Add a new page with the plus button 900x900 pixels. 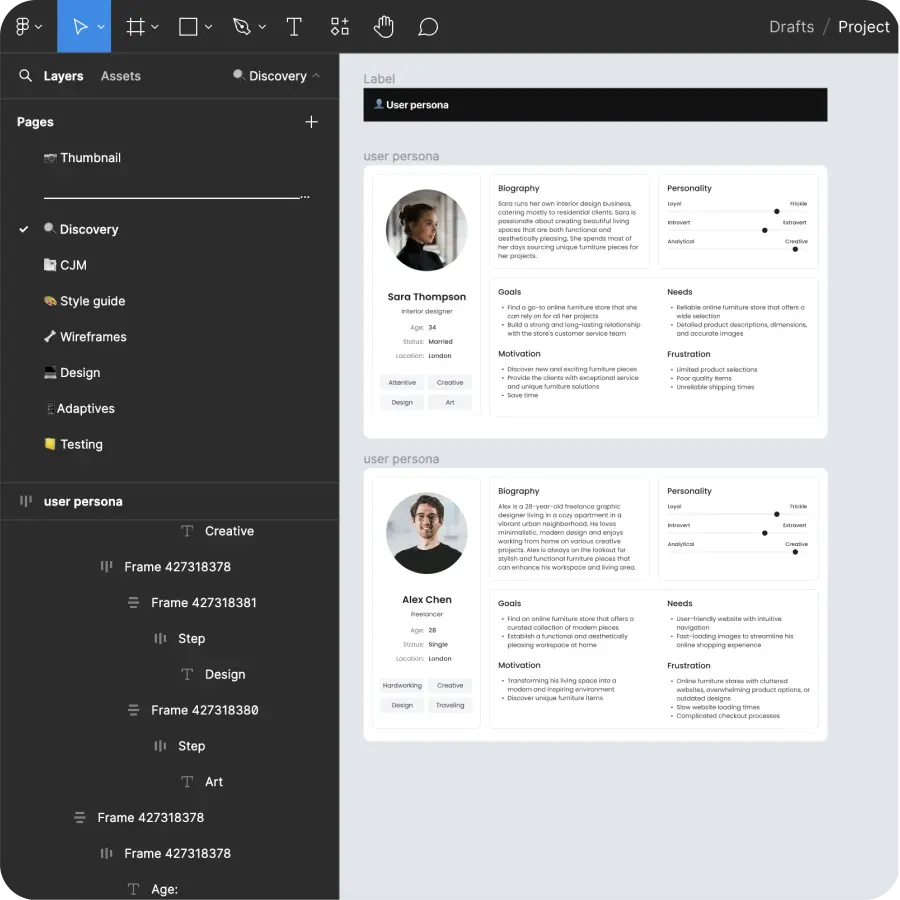[311, 121]
